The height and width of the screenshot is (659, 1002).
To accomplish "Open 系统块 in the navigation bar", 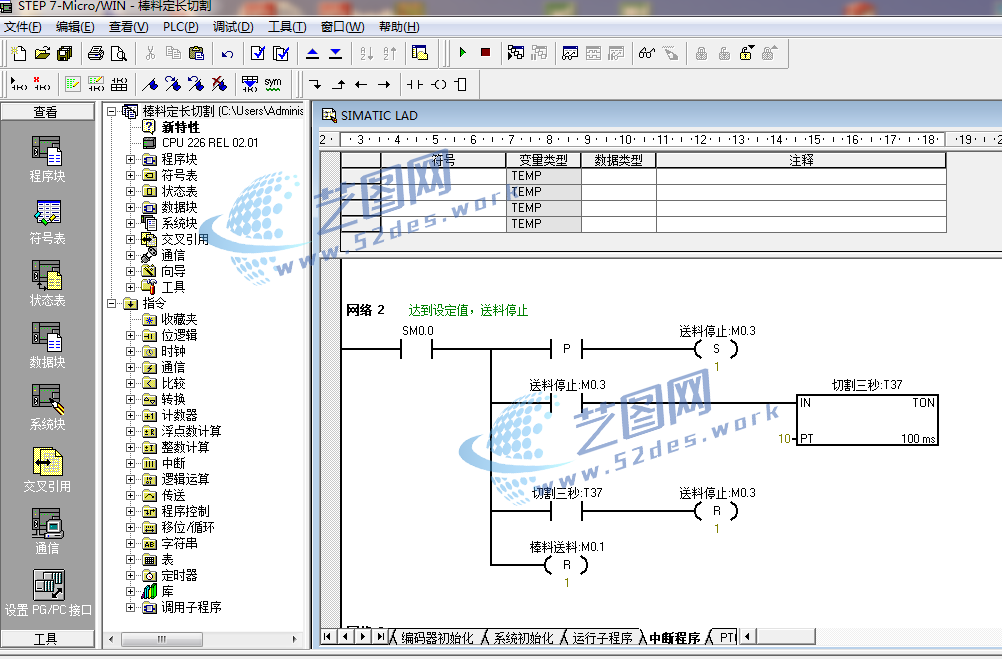I will [x=47, y=407].
